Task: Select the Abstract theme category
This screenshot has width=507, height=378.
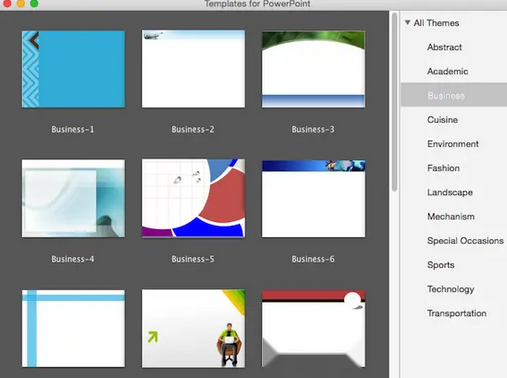Action: pos(444,47)
